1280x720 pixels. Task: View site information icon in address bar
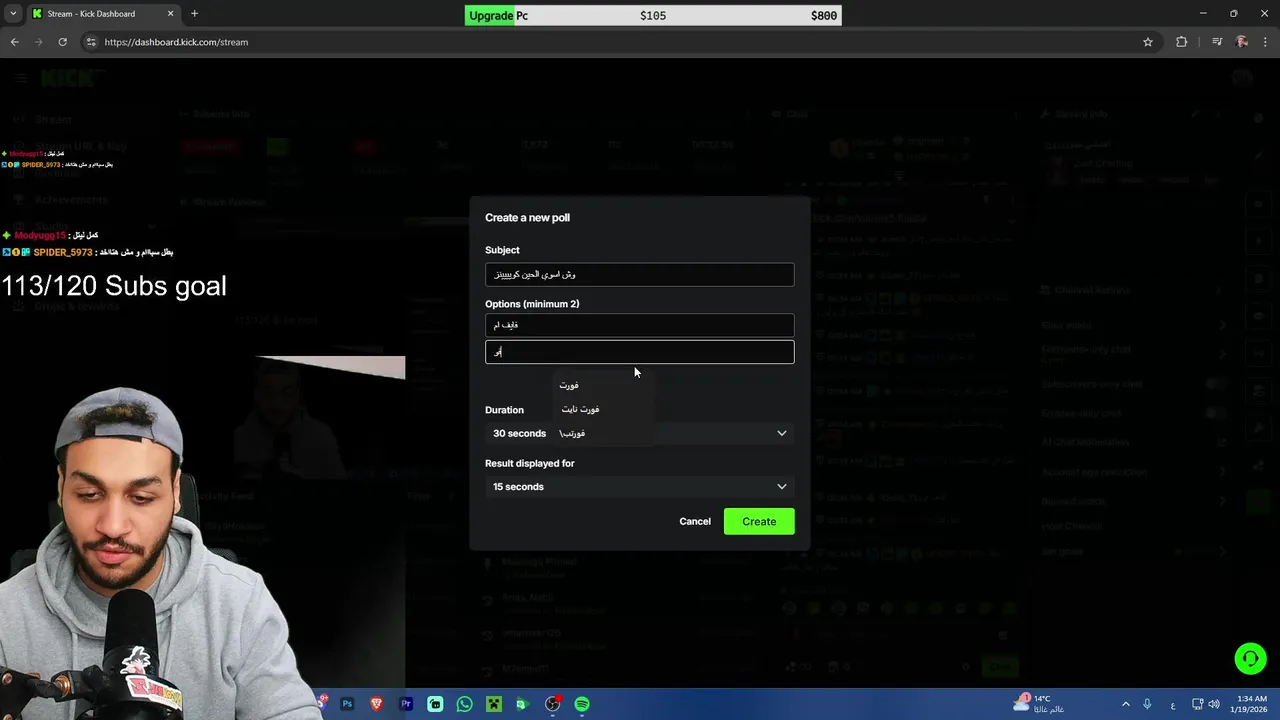click(x=91, y=42)
